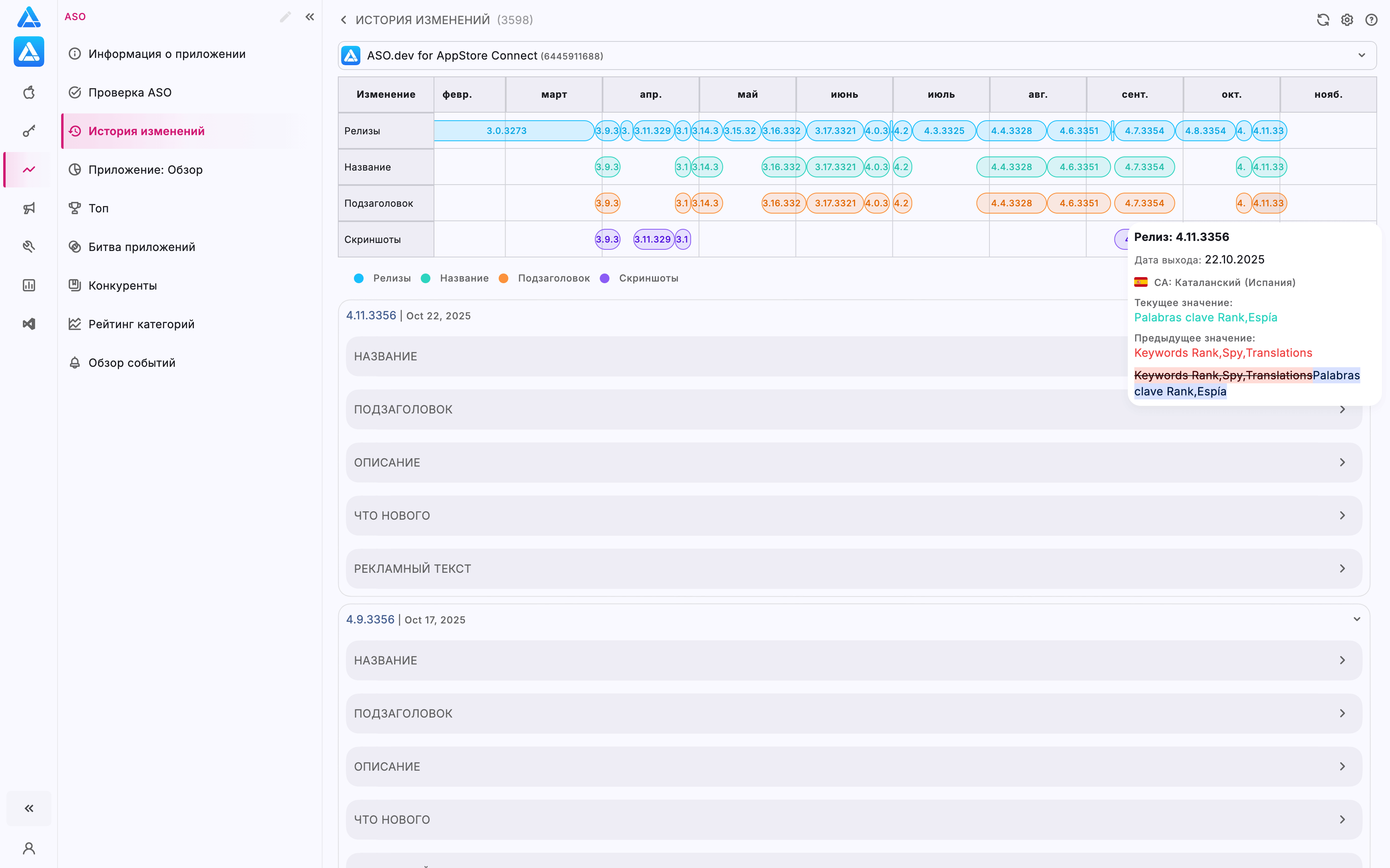The image size is (1390, 868).
Task: Open the ASO.dev app selector dropdown
Action: click(1361, 56)
